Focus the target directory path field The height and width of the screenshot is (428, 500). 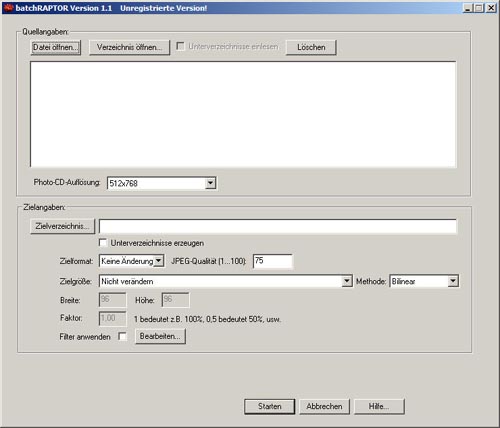click(278, 226)
